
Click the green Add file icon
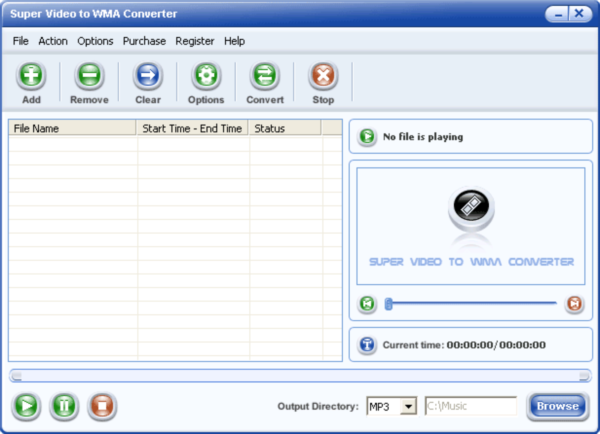[x=31, y=75]
